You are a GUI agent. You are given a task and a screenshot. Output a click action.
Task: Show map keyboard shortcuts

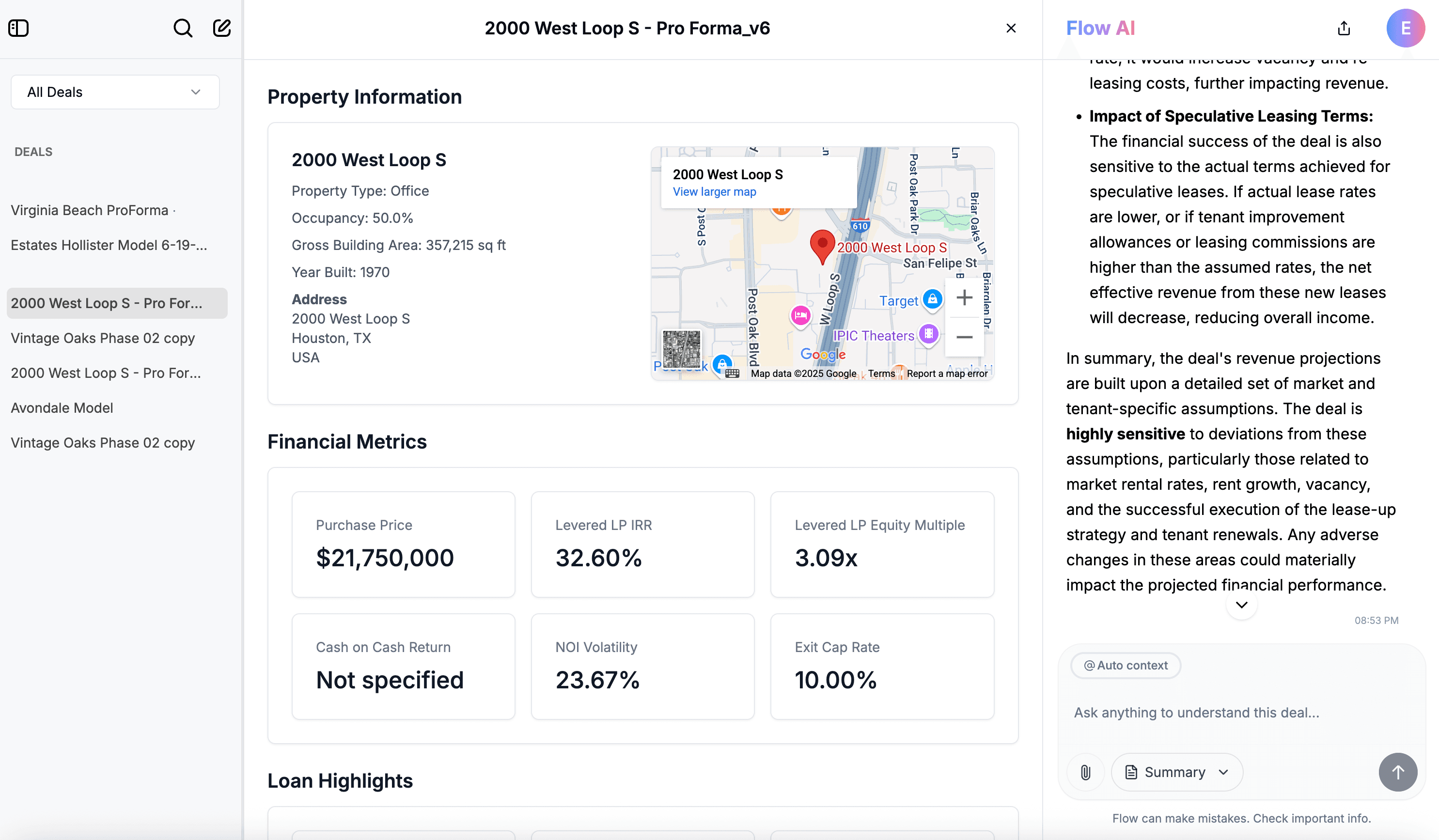[733, 373]
